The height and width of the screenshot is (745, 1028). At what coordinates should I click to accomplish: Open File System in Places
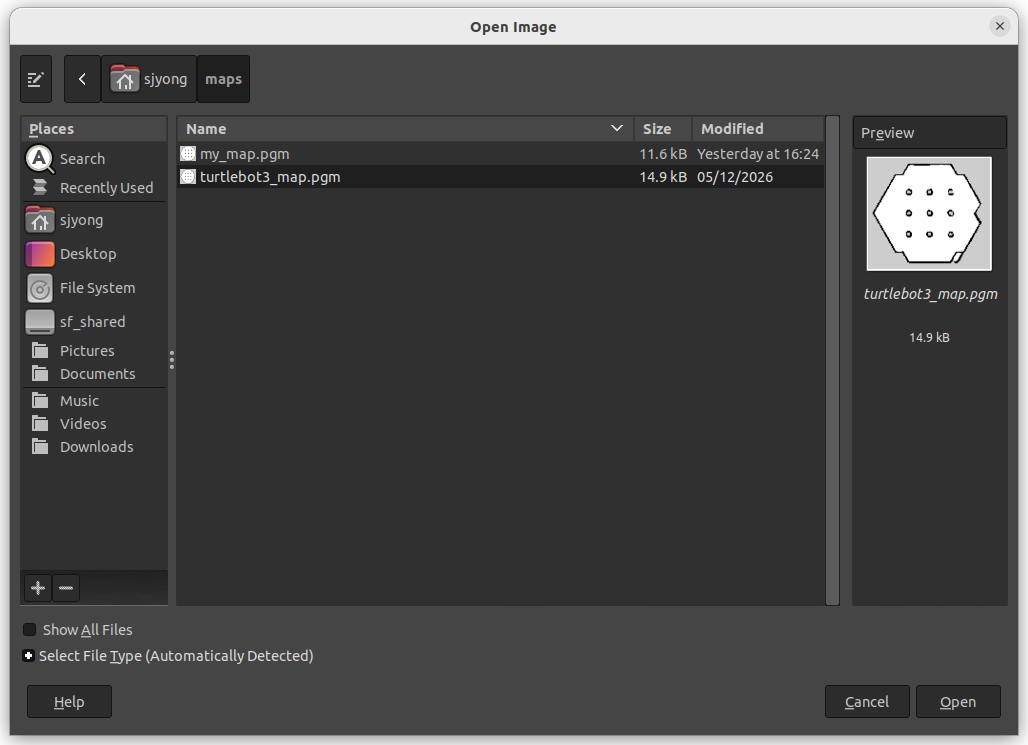94,288
